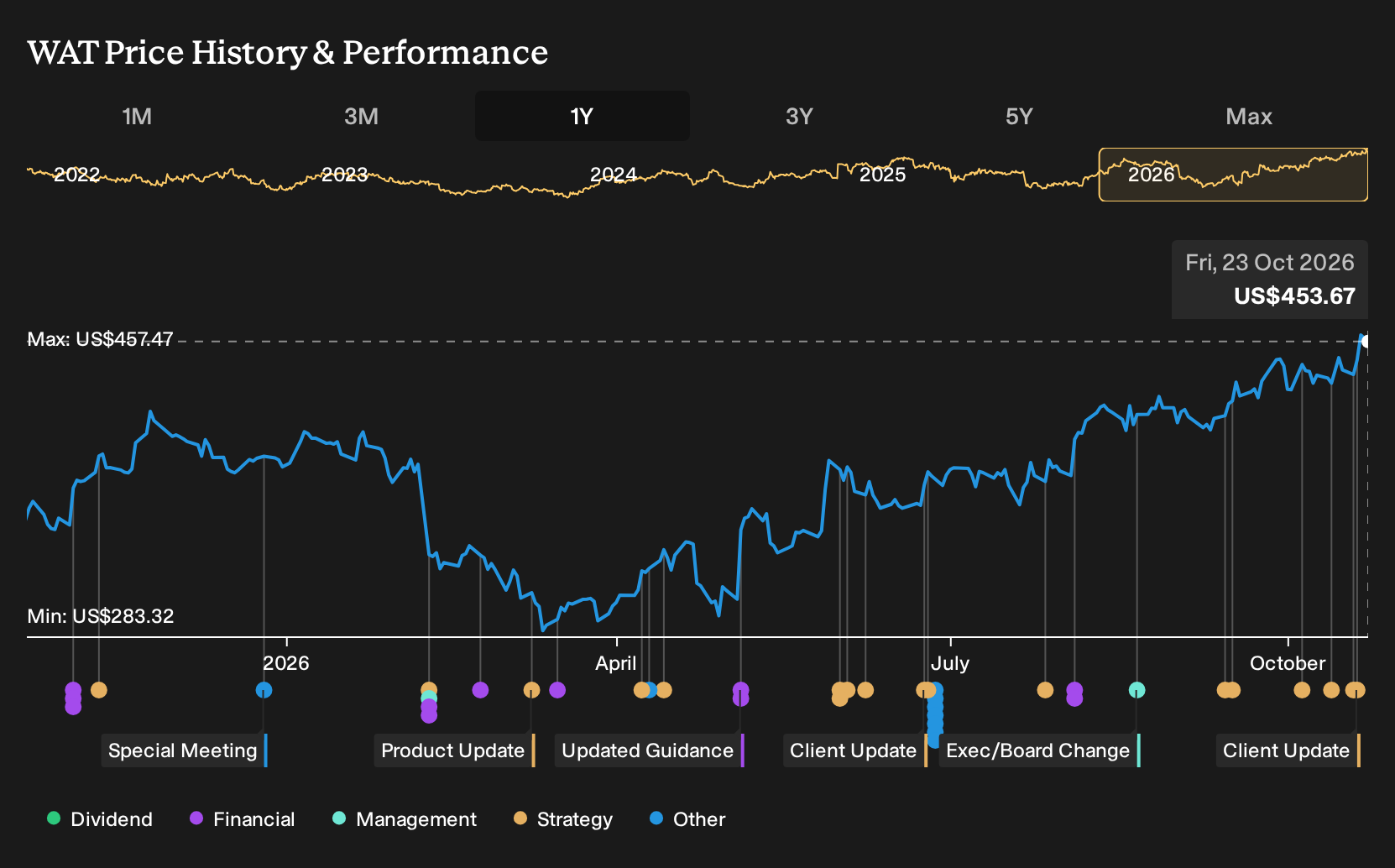Viewport: 1395px width, 868px height.
Task: Open the Client Update label near July
Action: pyautogui.click(x=854, y=750)
